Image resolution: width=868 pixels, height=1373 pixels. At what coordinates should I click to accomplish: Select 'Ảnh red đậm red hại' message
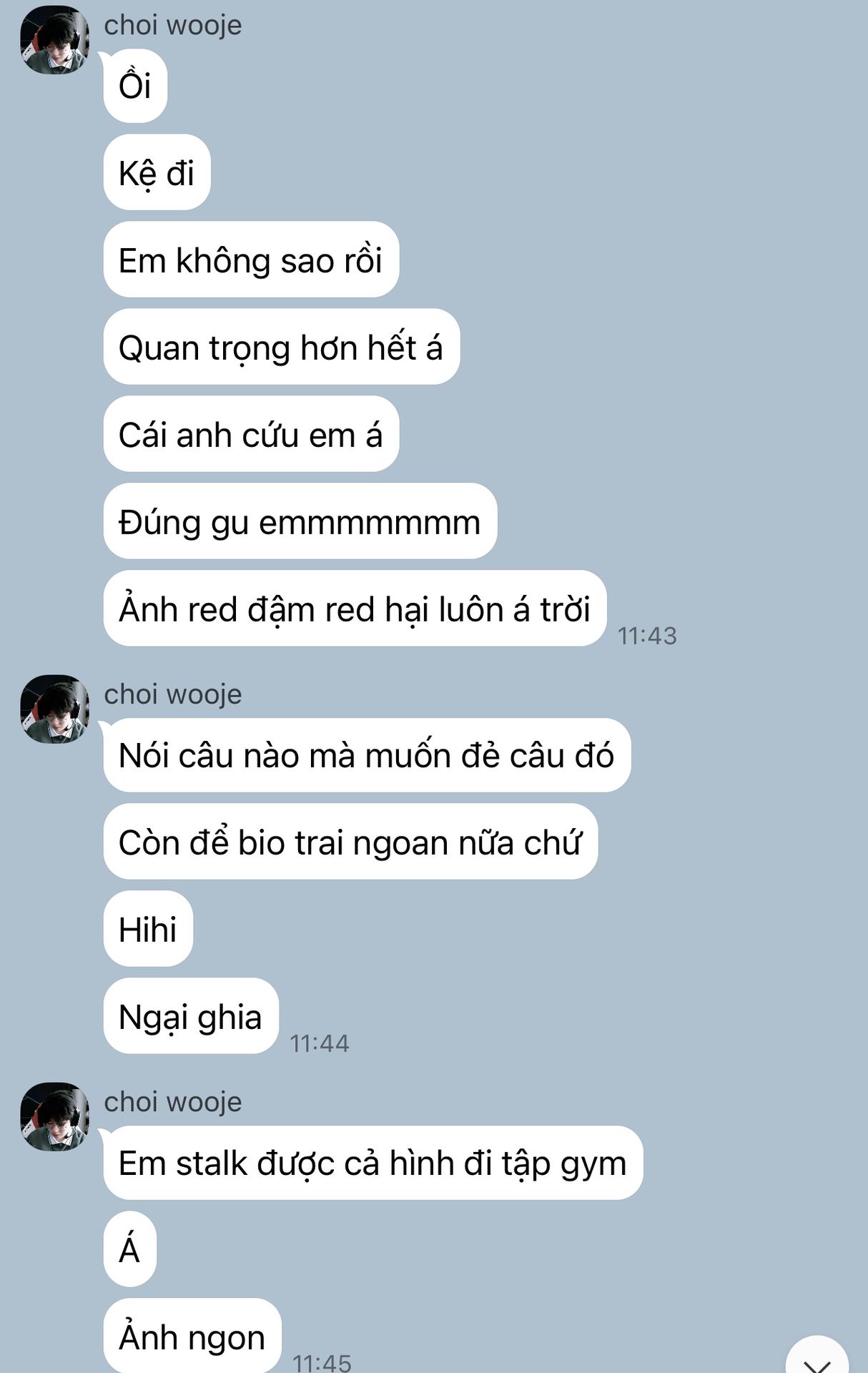(355, 609)
